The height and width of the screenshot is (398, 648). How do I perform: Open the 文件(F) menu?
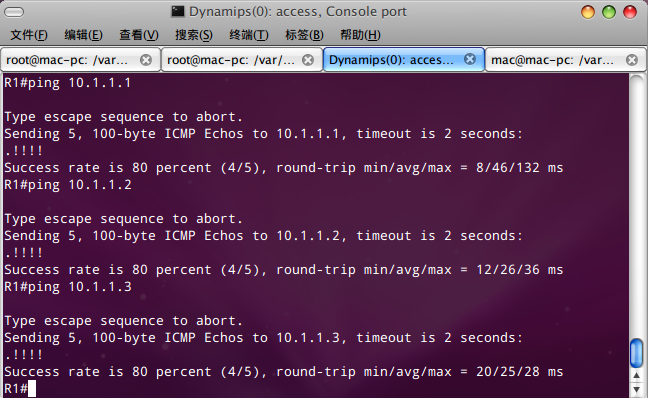click(29, 35)
